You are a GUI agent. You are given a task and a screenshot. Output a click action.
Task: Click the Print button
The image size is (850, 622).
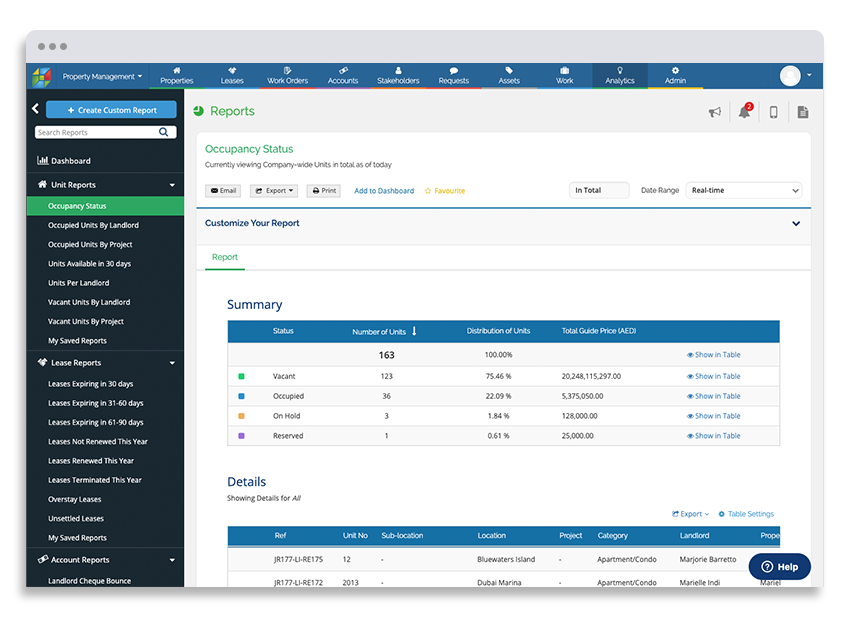[x=324, y=191]
